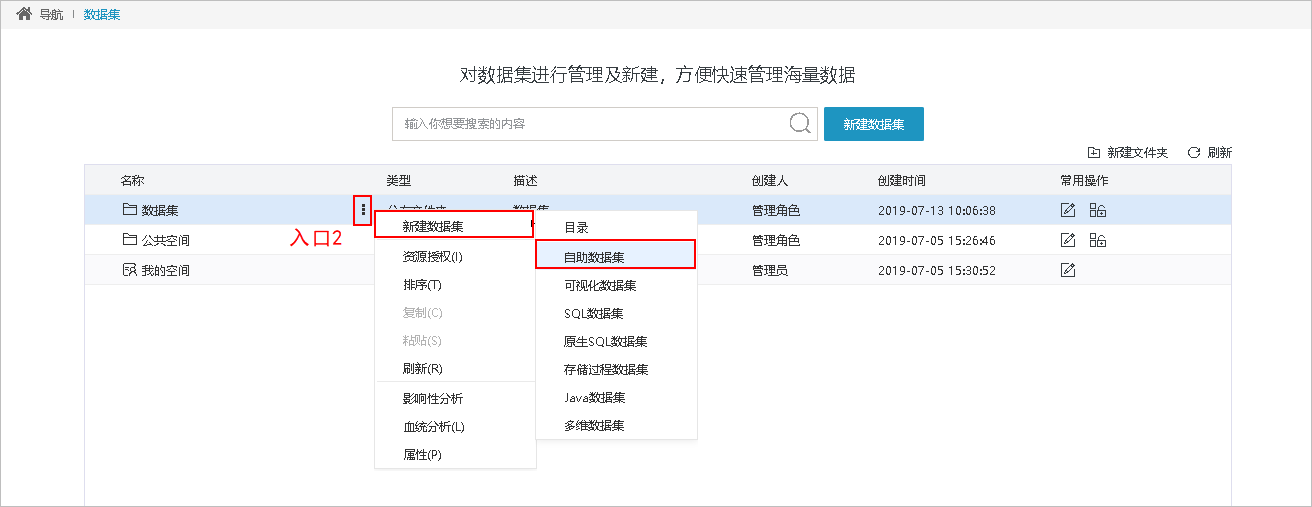1312x507 pixels.
Task: Click the edit pencil icon for 数据集 row
Action: click(x=1067, y=210)
